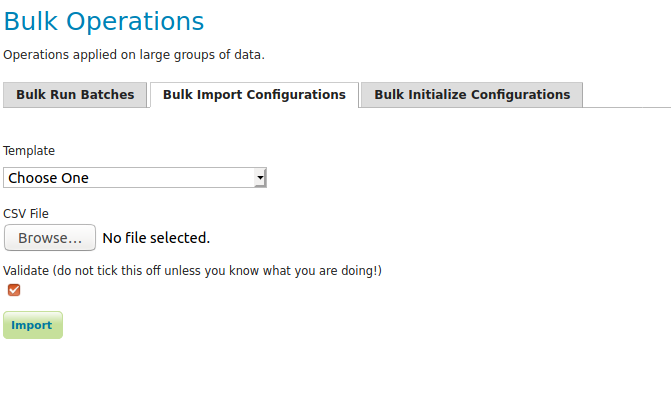The image size is (671, 404).
Task: Click the 'No file selected.' text
Action: [x=156, y=238]
